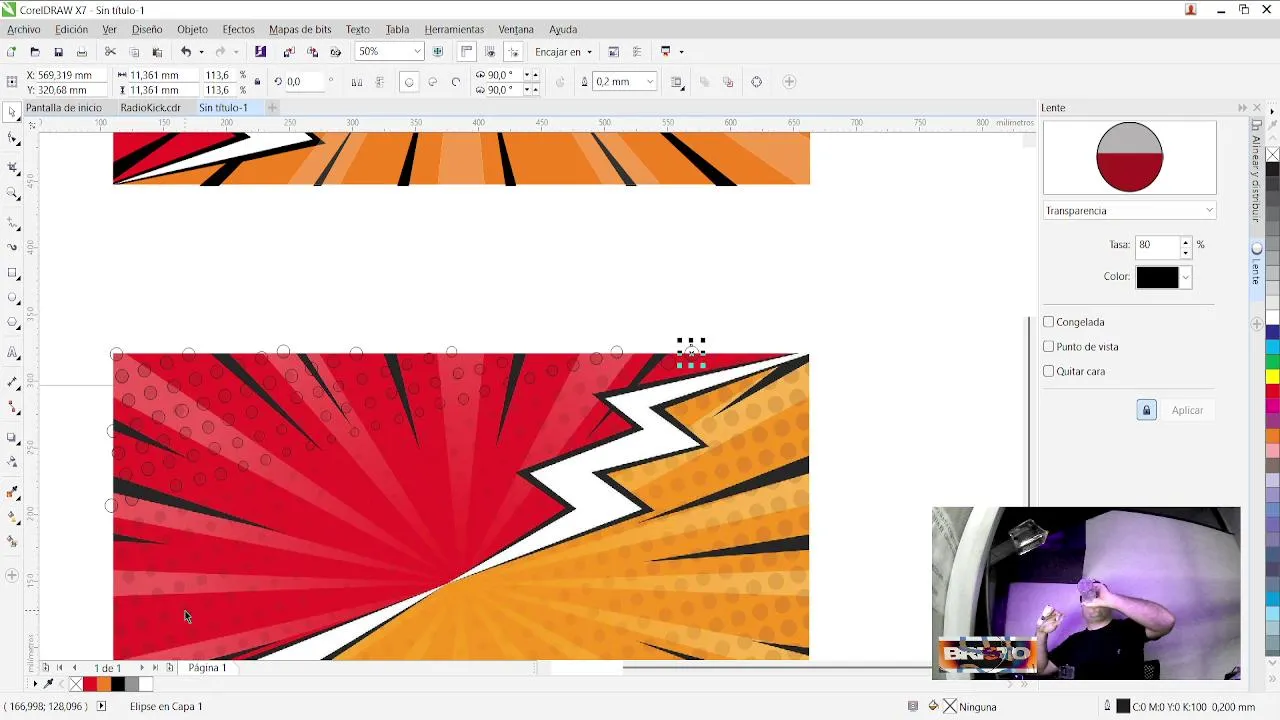
Task: Select the Text tool
Action: click(x=12, y=353)
